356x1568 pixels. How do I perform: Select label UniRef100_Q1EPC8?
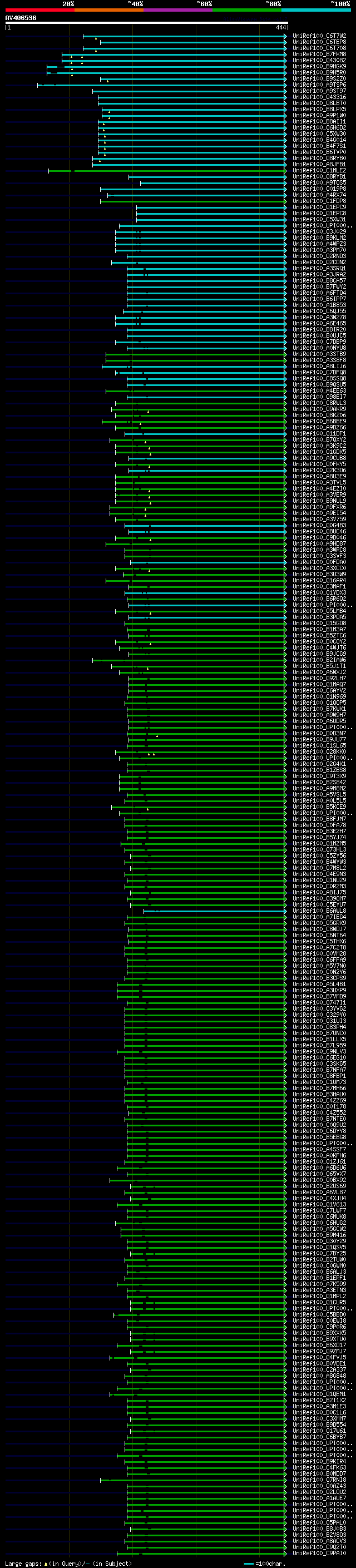pyautogui.click(x=319, y=213)
